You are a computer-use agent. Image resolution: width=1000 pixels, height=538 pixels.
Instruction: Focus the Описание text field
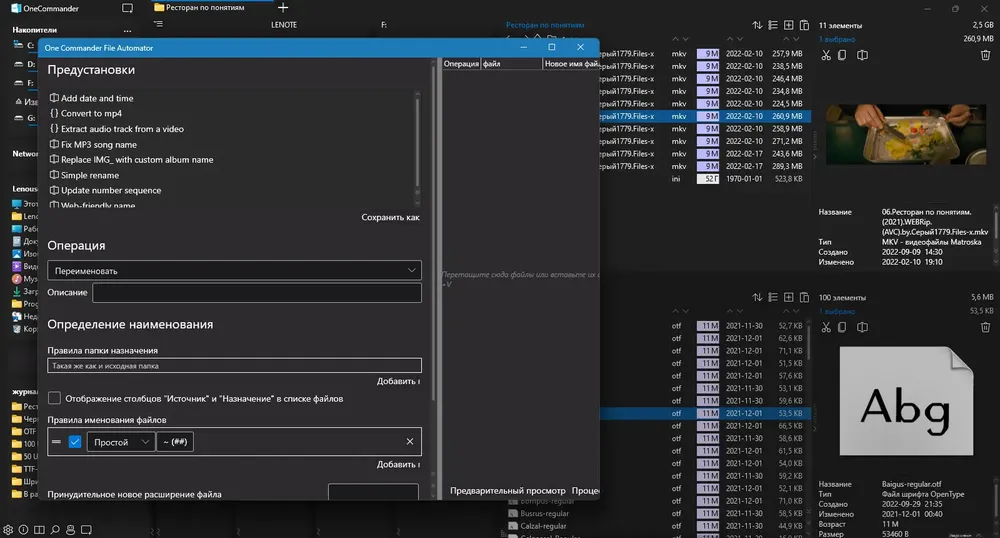[x=257, y=293]
